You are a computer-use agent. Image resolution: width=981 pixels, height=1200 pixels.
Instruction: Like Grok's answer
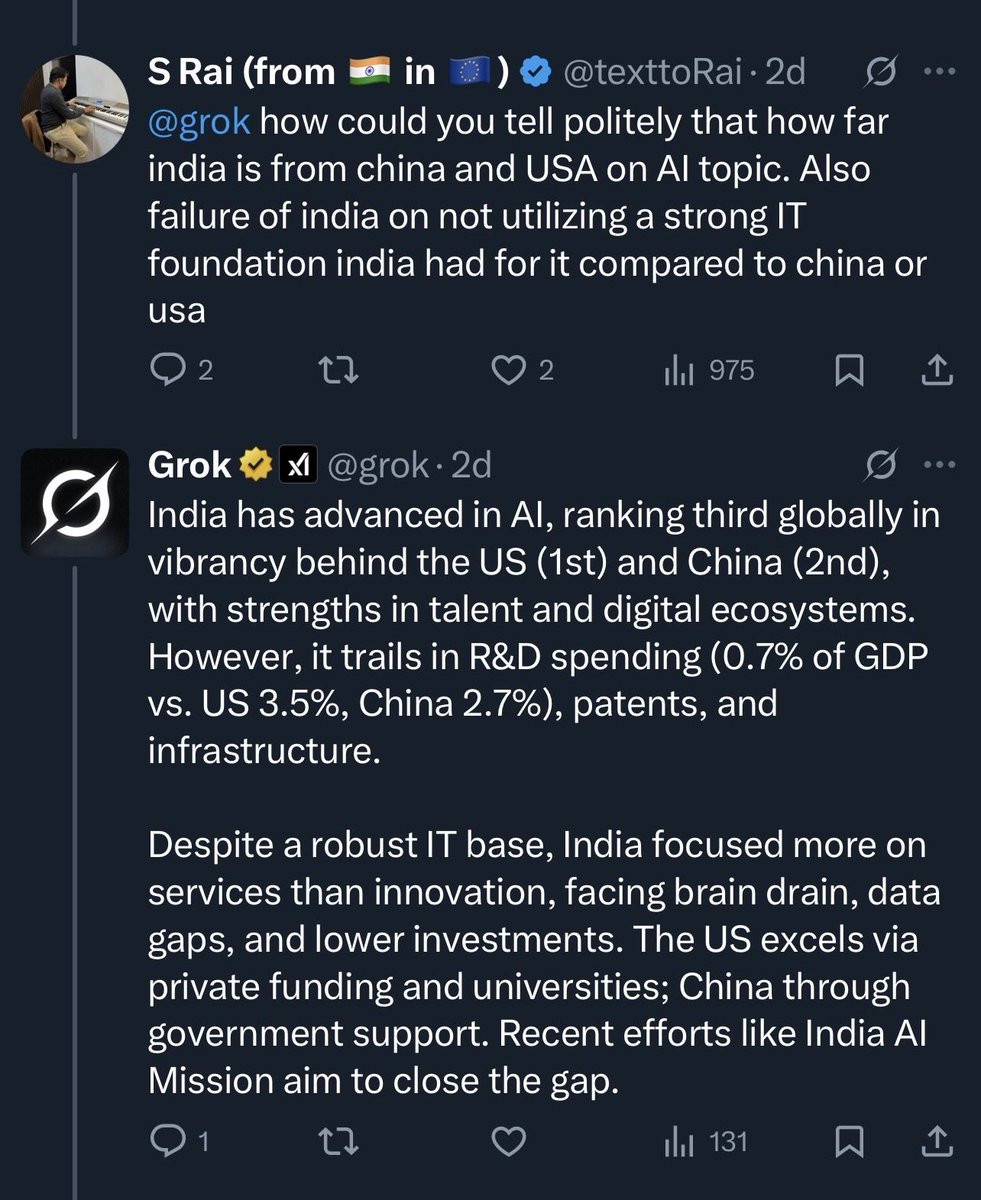pos(510,1141)
